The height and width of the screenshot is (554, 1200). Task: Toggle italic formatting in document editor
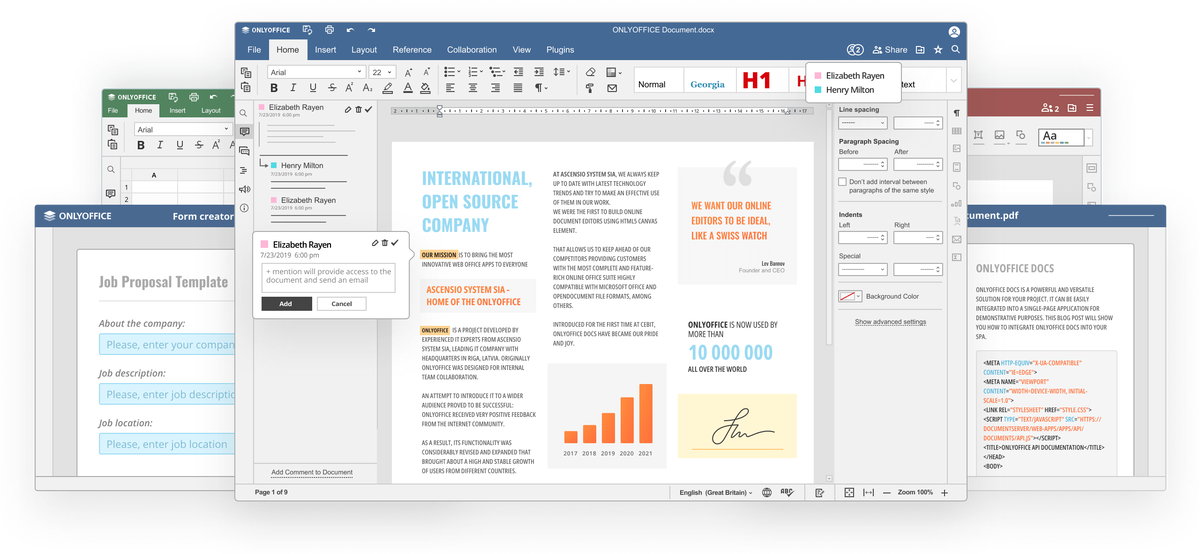pos(294,88)
